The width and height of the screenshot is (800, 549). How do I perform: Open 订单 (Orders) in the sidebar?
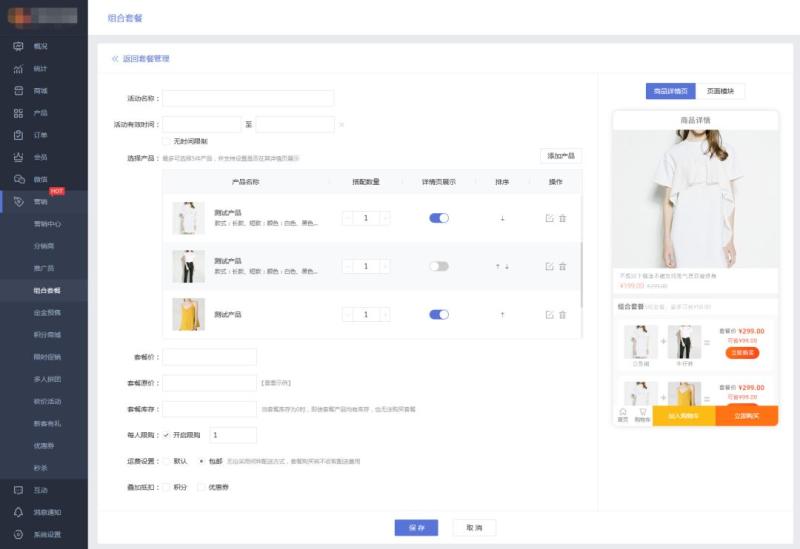40,135
